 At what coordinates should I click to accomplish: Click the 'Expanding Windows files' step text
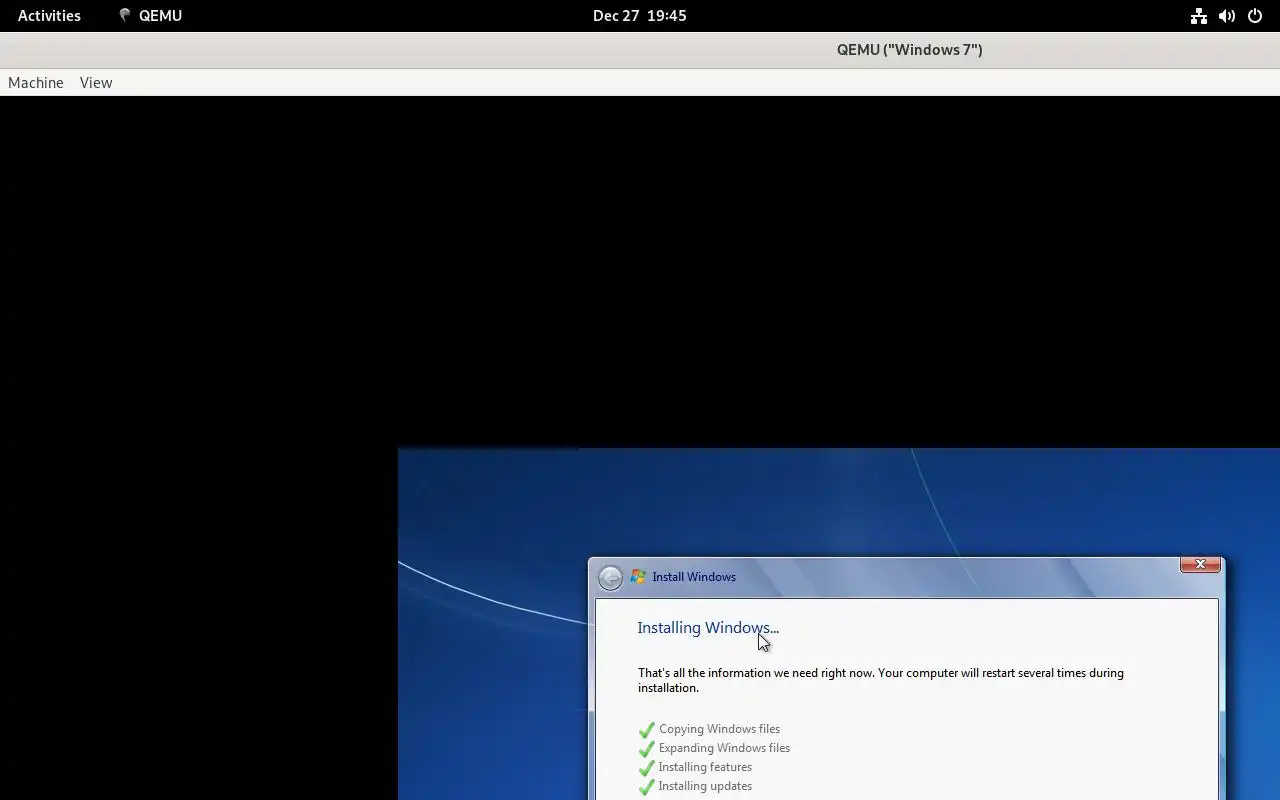724,748
